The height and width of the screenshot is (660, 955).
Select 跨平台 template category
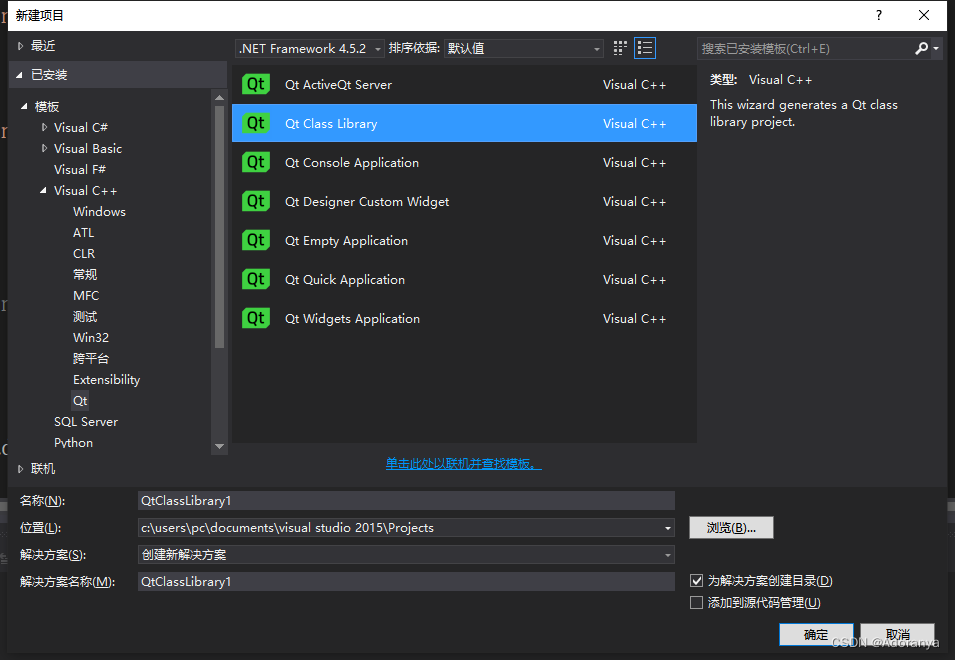point(91,359)
